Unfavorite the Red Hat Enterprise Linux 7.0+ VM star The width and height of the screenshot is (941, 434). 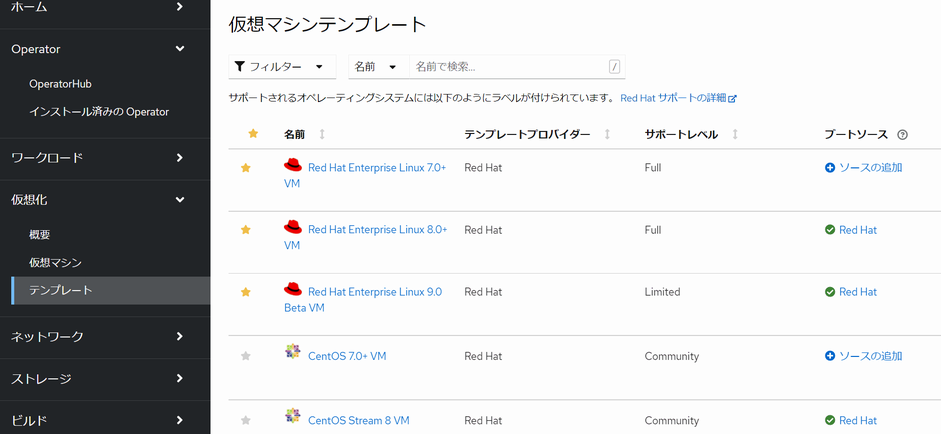(x=245, y=168)
